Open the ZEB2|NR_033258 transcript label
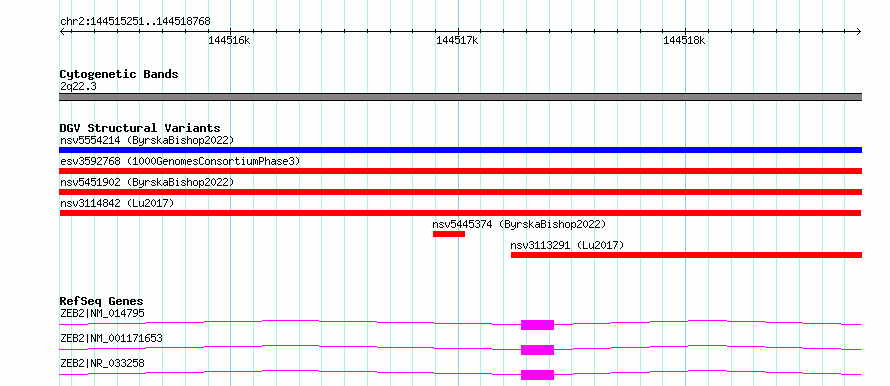This screenshot has width=890, height=386. [x=102, y=363]
